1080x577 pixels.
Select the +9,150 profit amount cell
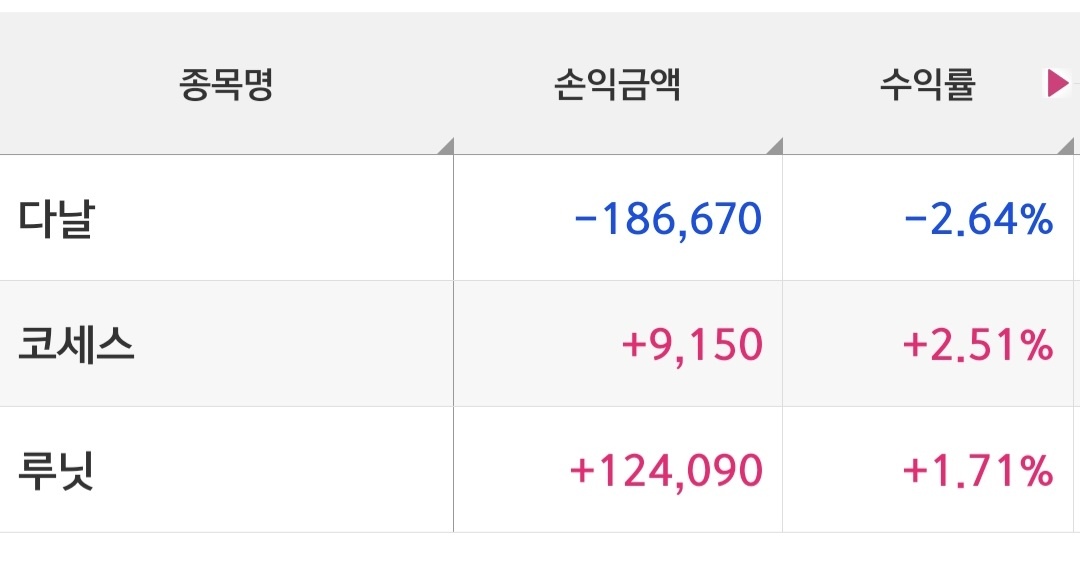click(618, 344)
